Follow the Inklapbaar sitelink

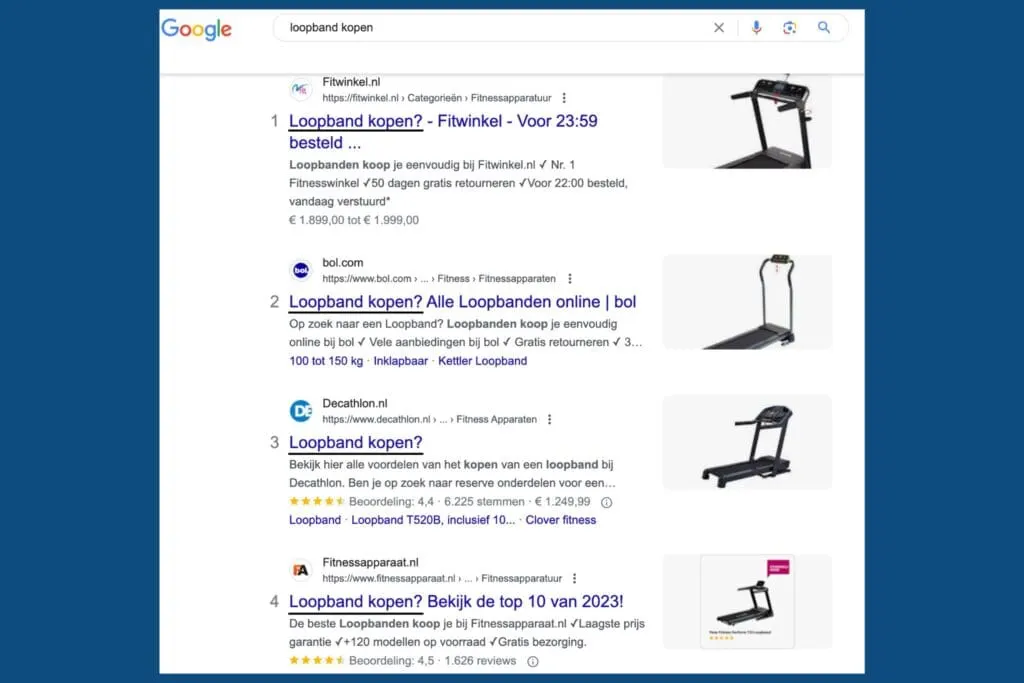(x=400, y=360)
